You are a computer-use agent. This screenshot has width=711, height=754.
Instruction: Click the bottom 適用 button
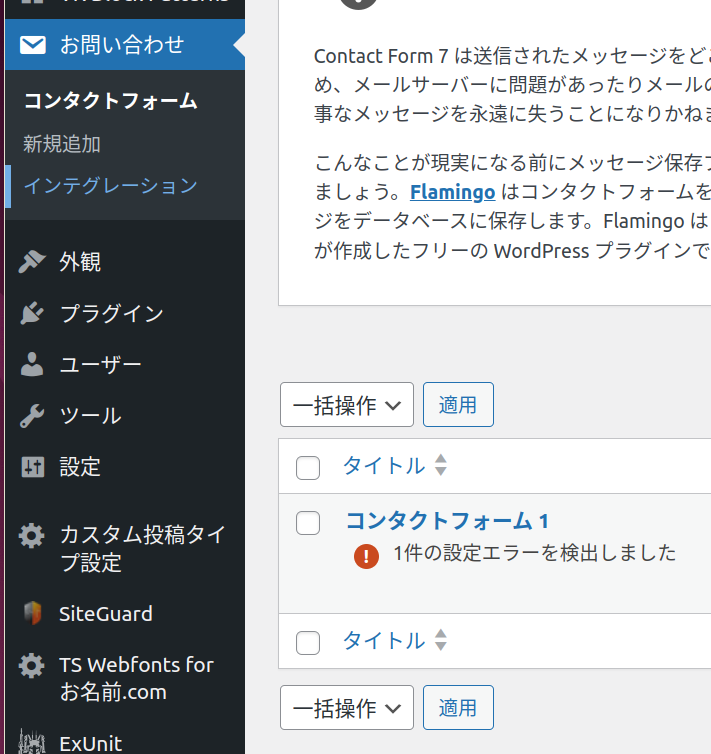coord(458,707)
